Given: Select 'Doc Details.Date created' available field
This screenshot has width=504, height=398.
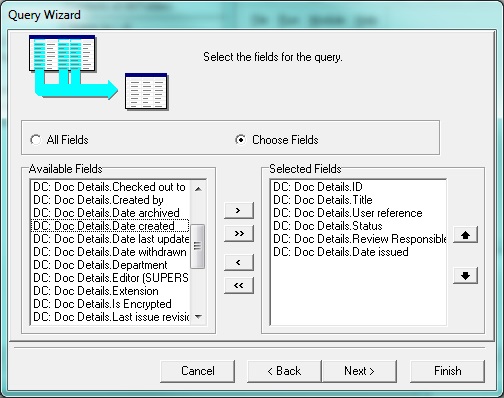Looking at the screenshot, I should 110,226.
